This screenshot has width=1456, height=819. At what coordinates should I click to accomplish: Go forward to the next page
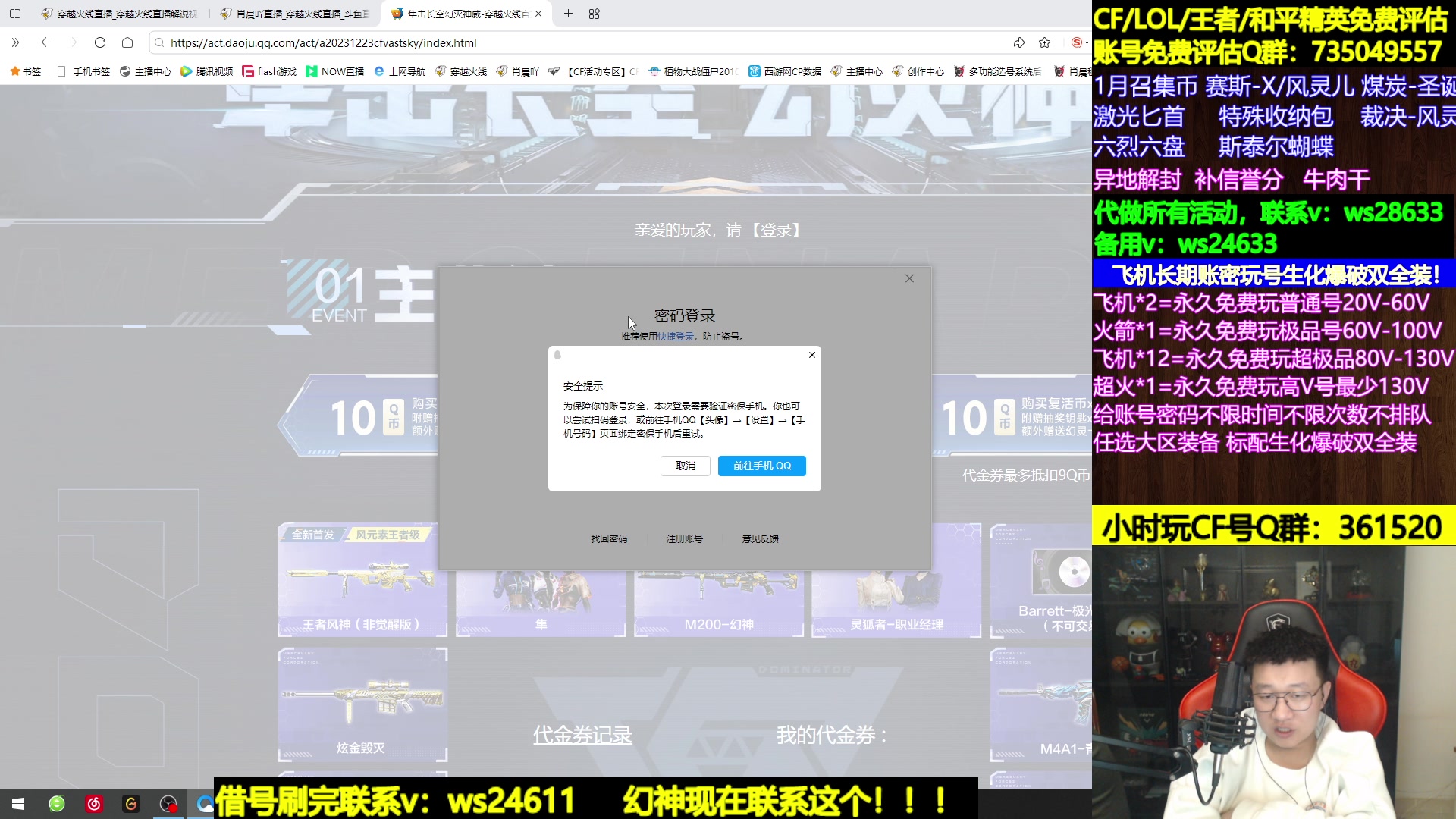73,42
